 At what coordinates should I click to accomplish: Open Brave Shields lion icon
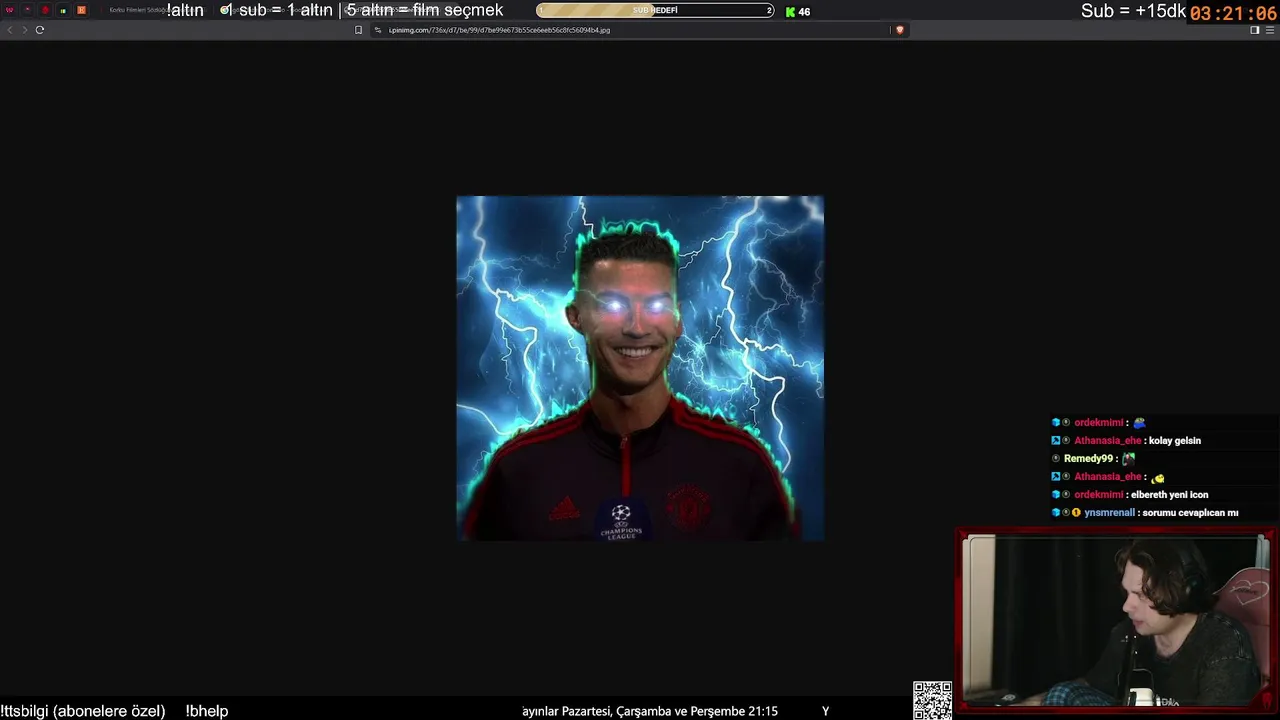(x=900, y=30)
